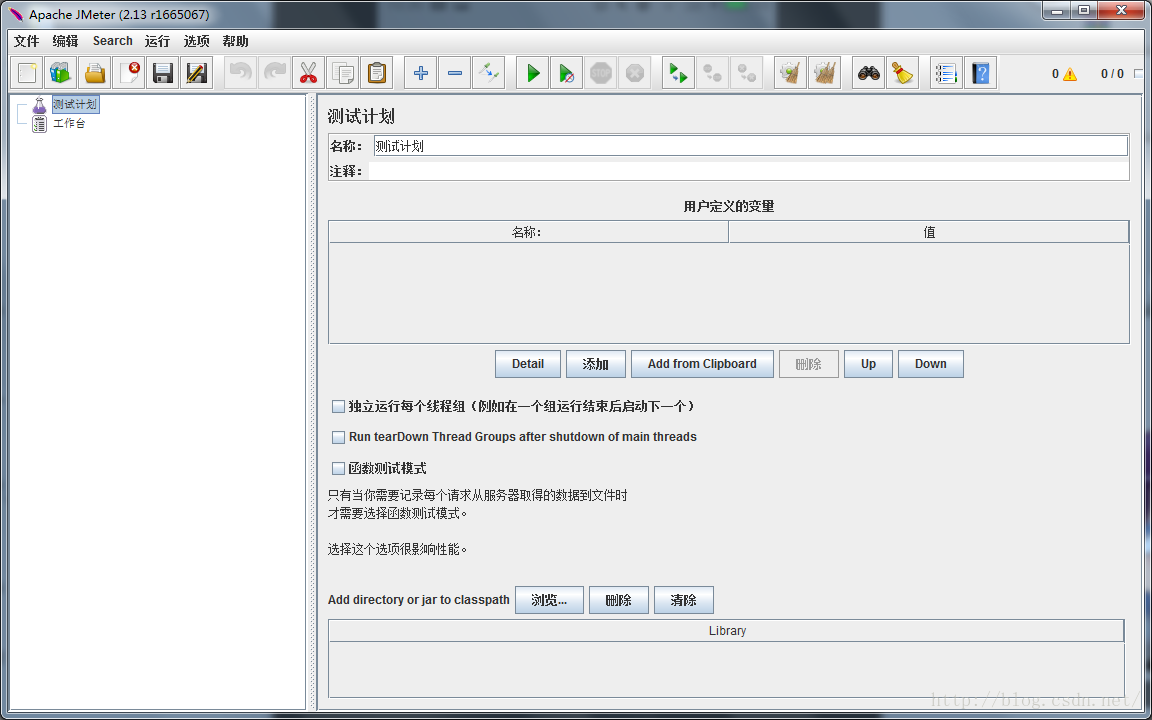Click the 浏览... classpath button
This screenshot has height=720, width=1152.
pyautogui.click(x=550, y=600)
